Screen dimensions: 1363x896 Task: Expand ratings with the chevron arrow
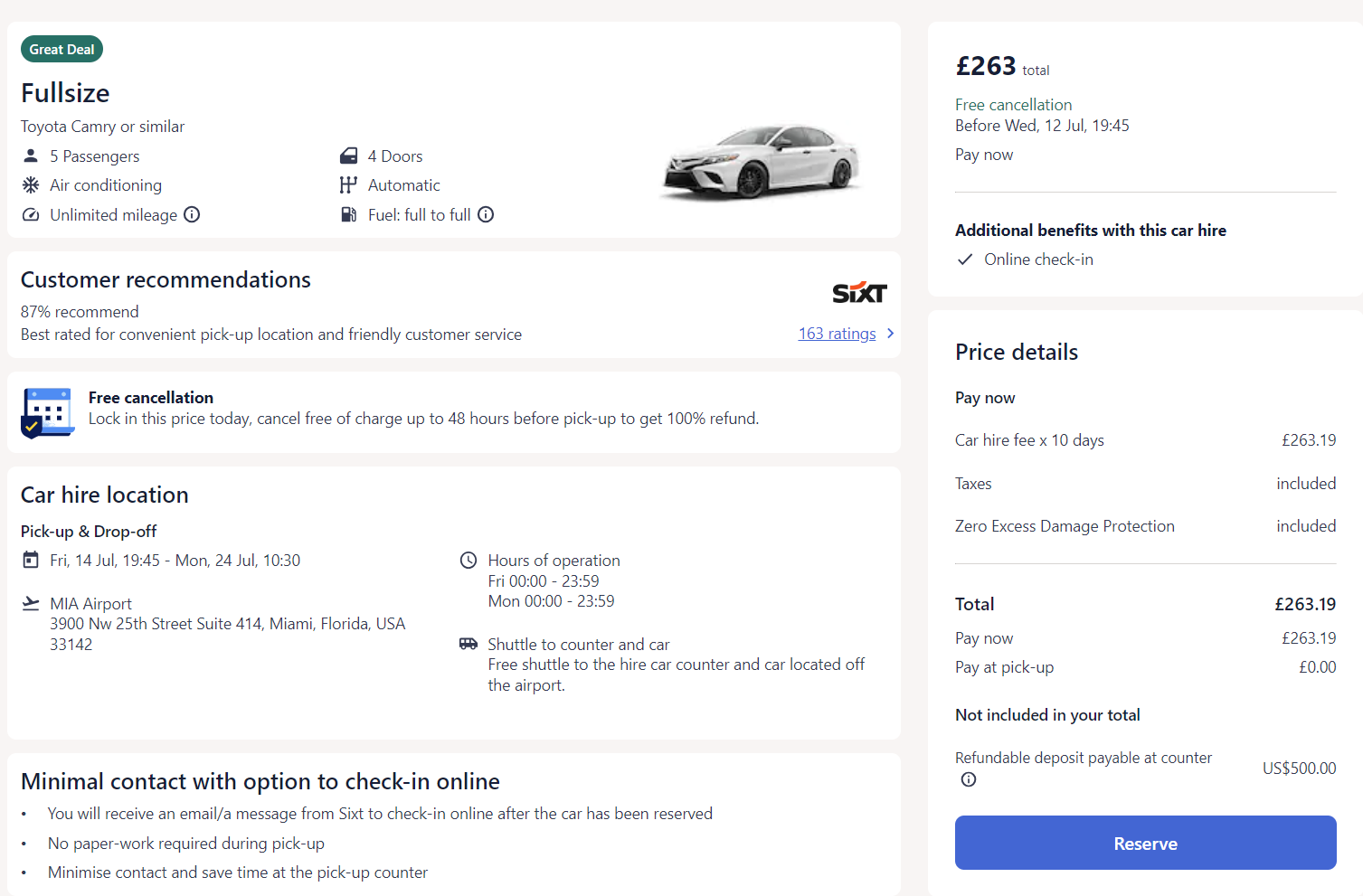[891, 334]
